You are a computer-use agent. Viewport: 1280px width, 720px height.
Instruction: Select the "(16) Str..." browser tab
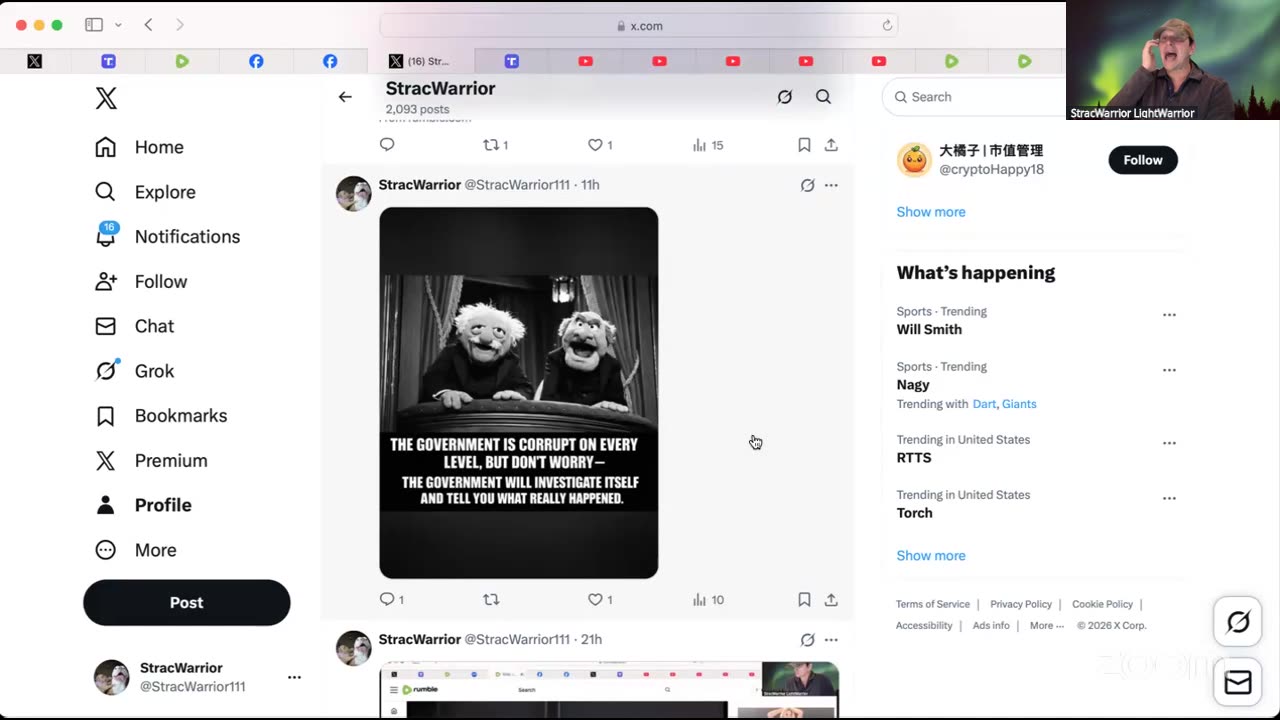420,61
